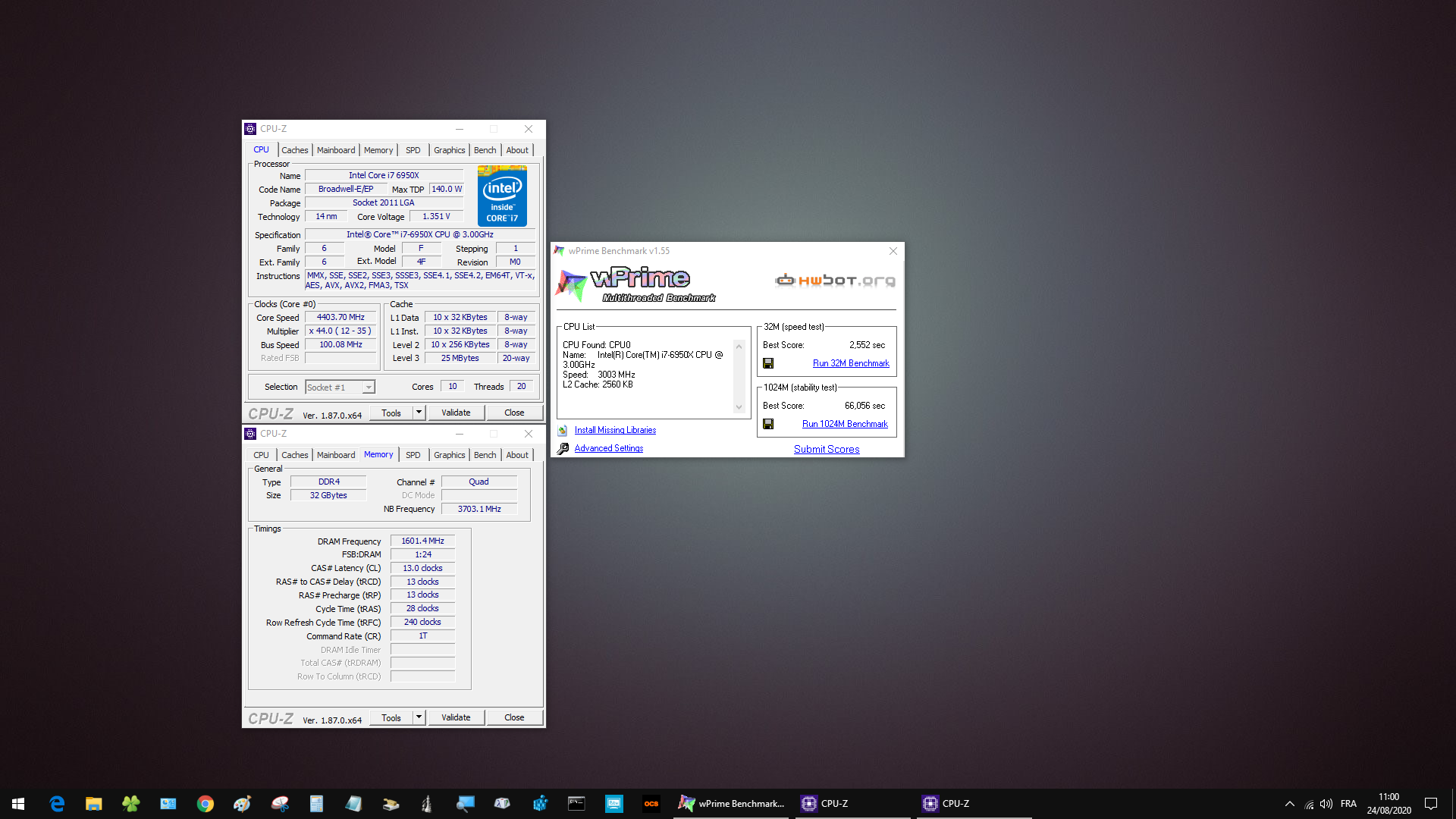Image resolution: width=1456 pixels, height=819 pixels.
Task: Click the wPrime logo
Action: [635, 284]
